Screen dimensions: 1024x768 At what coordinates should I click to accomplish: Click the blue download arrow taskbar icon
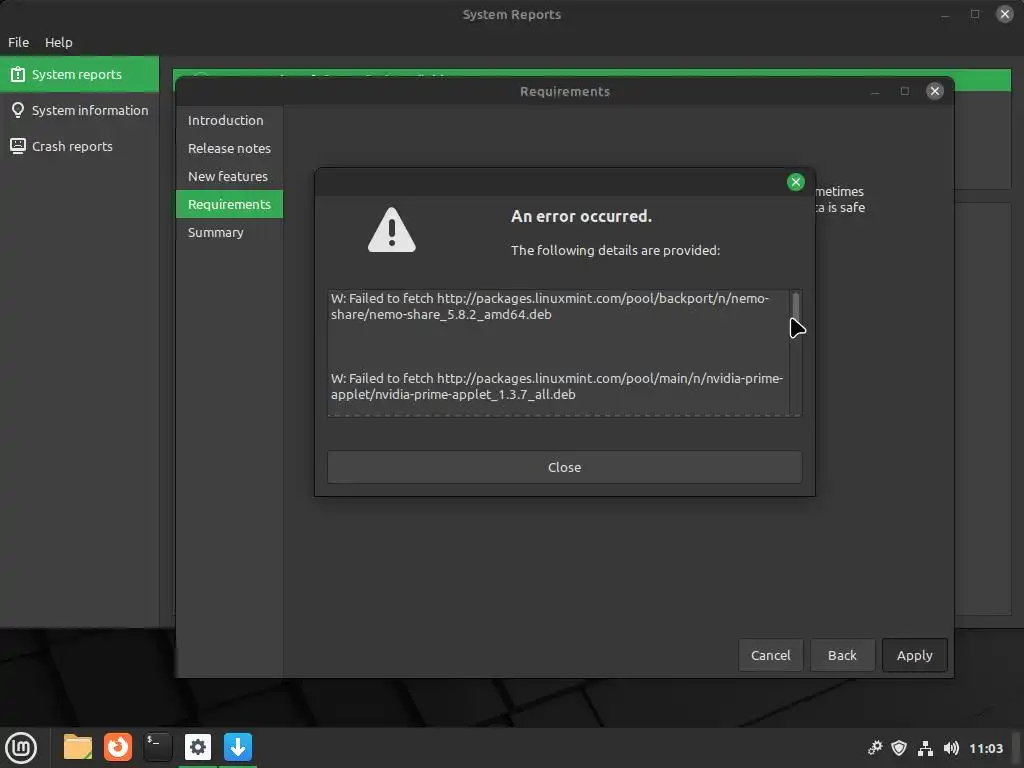(x=238, y=747)
